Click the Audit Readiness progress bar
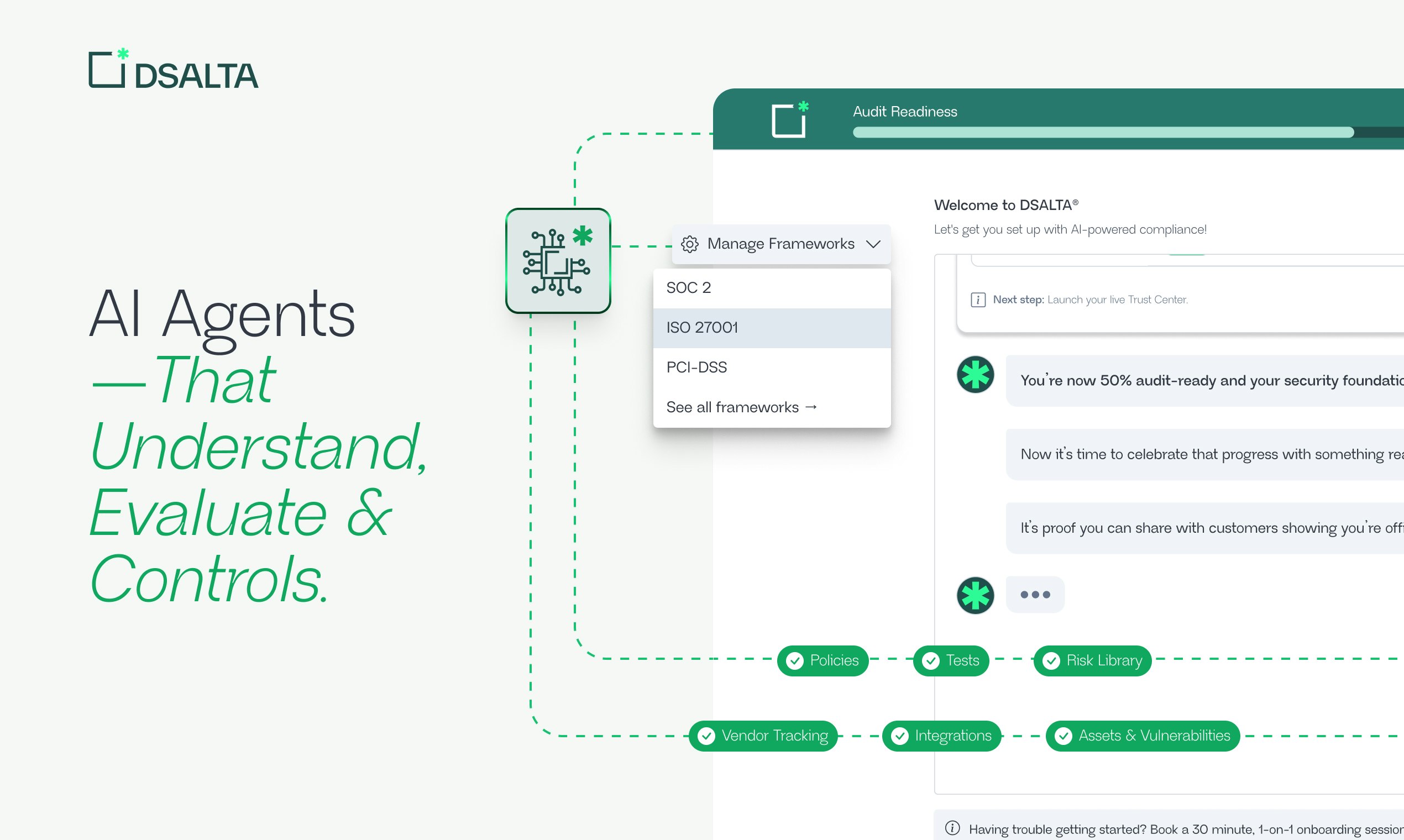The image size is (1404, 840). (x=1103, y=133)
